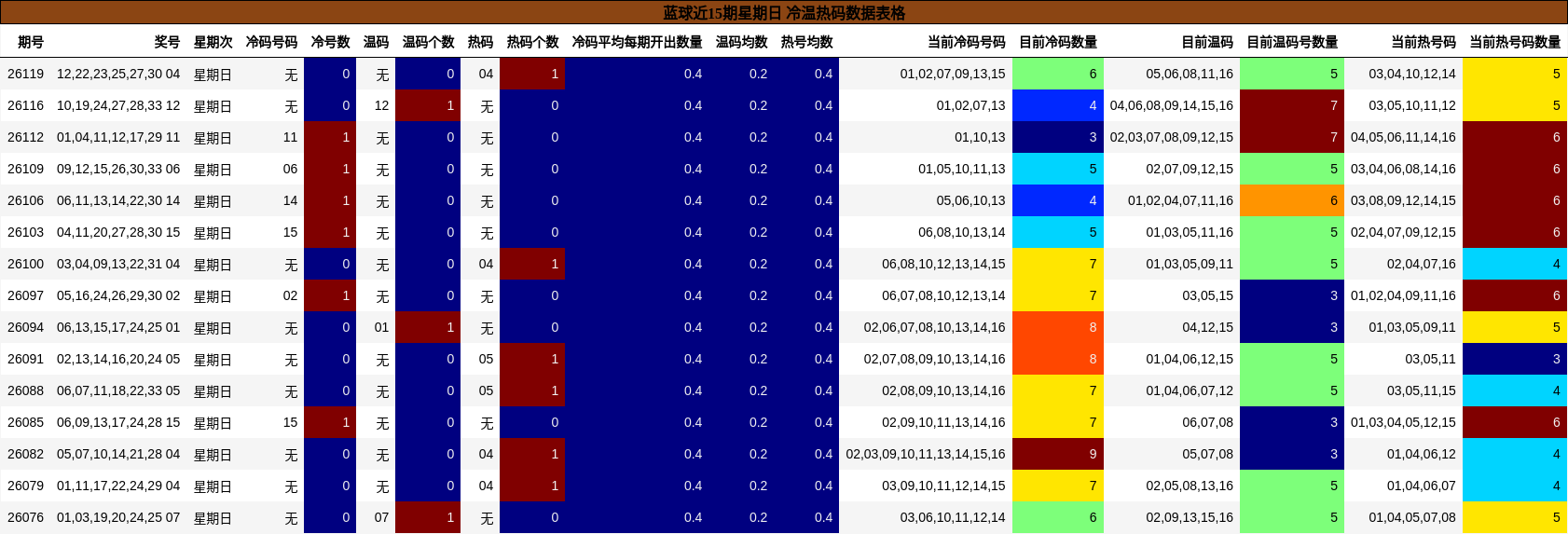Select the 目前温码号数量 column header
Viewport: 1568px width, 534px height.
click(x=1291, y=42)
